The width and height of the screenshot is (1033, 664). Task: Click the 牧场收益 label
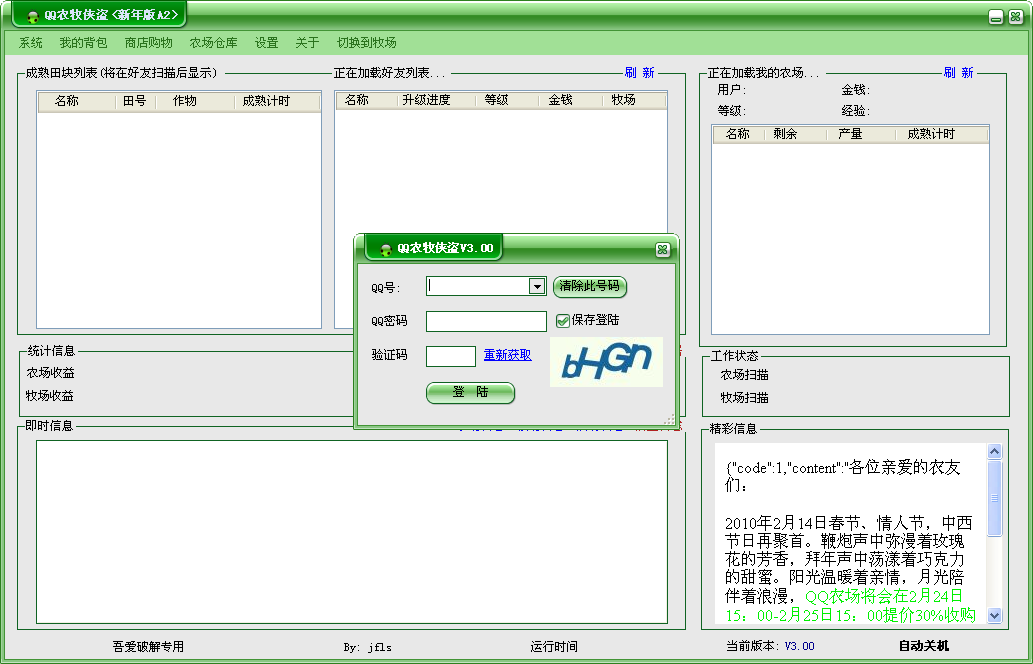coord(50,396)
